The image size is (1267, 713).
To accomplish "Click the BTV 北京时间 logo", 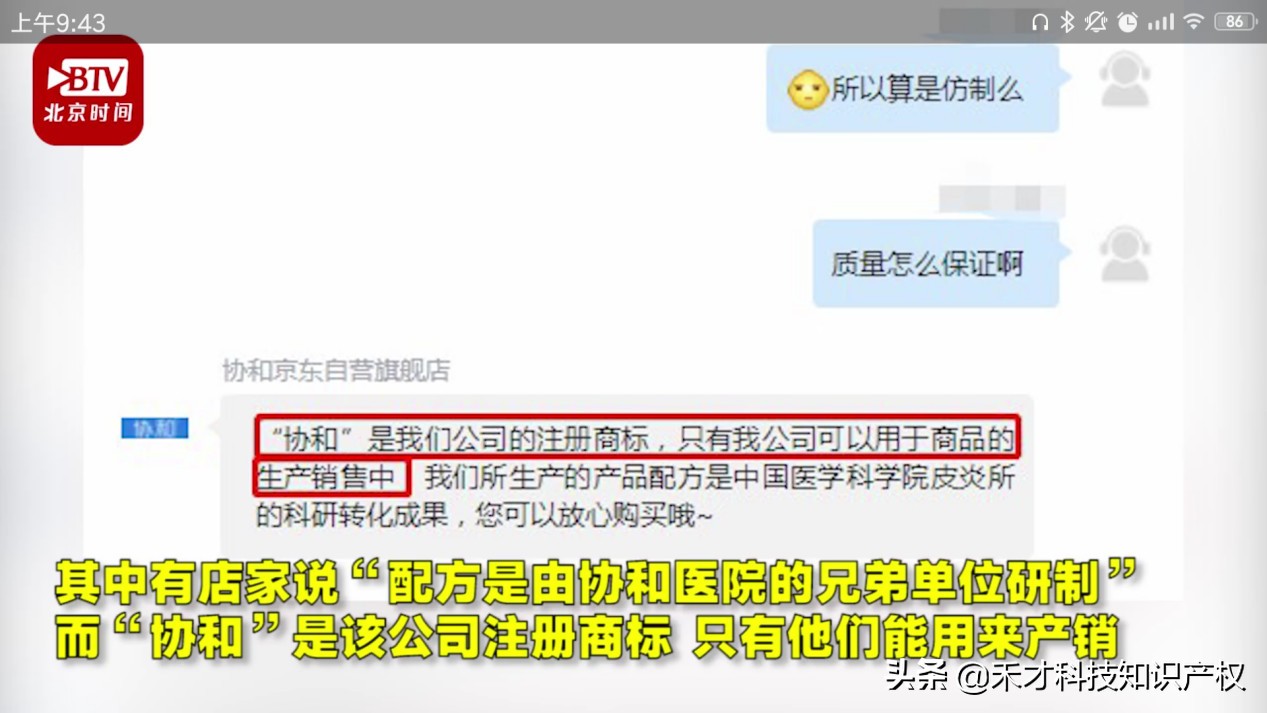I will [x=88, y=90].
